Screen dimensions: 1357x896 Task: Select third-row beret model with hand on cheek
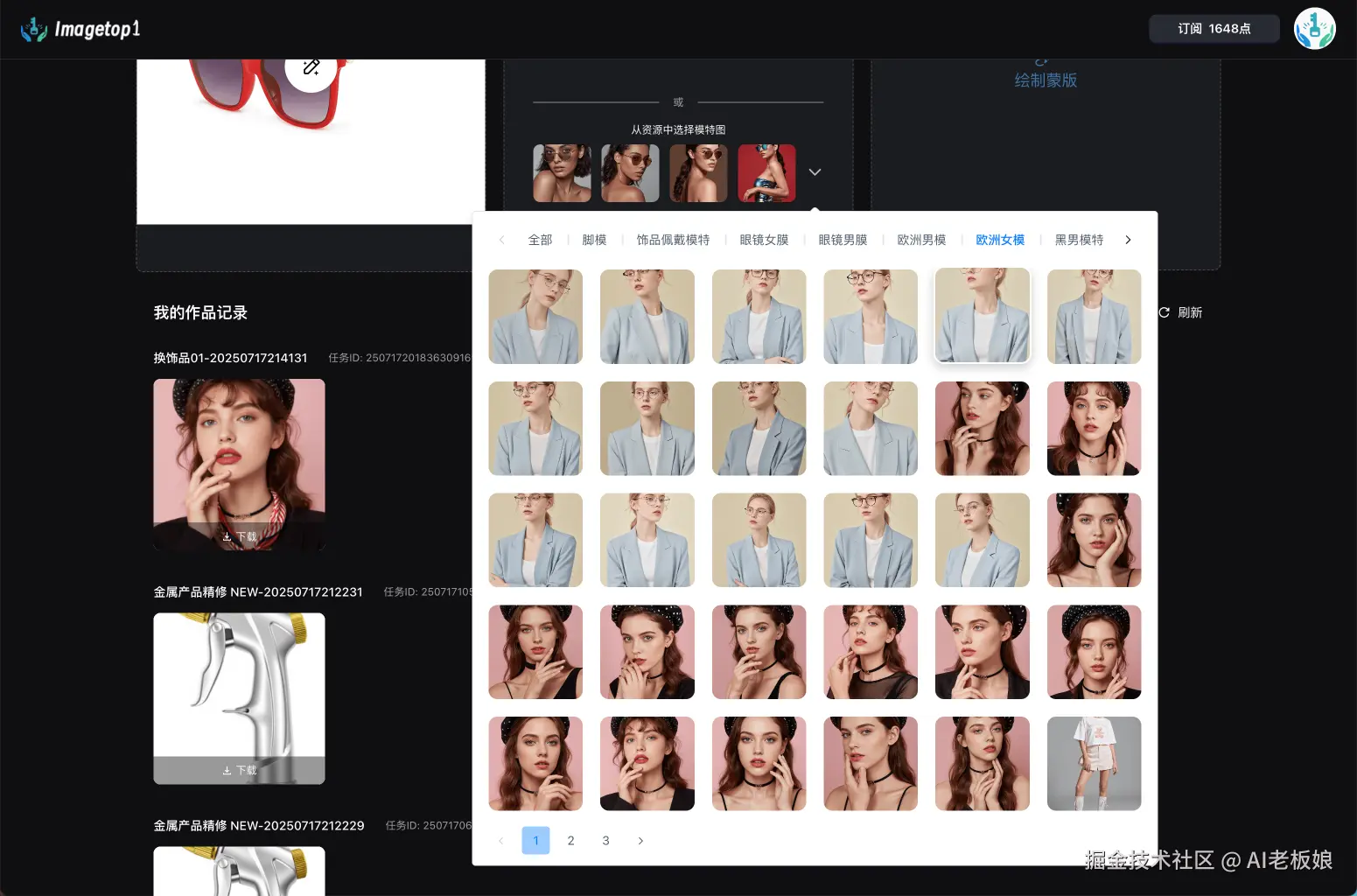1094,540
